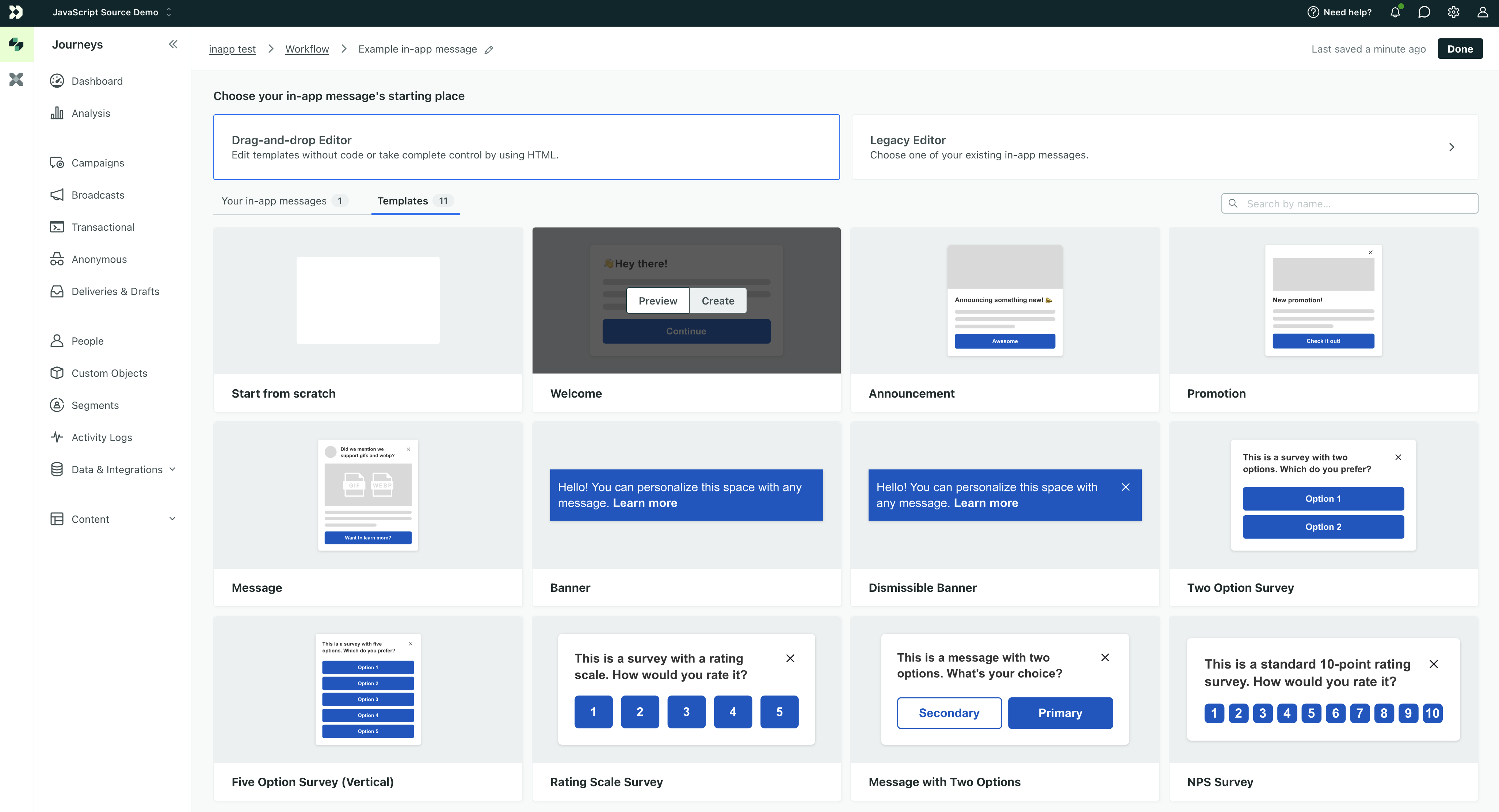The image size is (1499, 812).
Task: Click the pencil icon to rename the message
Action: coord(489,49)
